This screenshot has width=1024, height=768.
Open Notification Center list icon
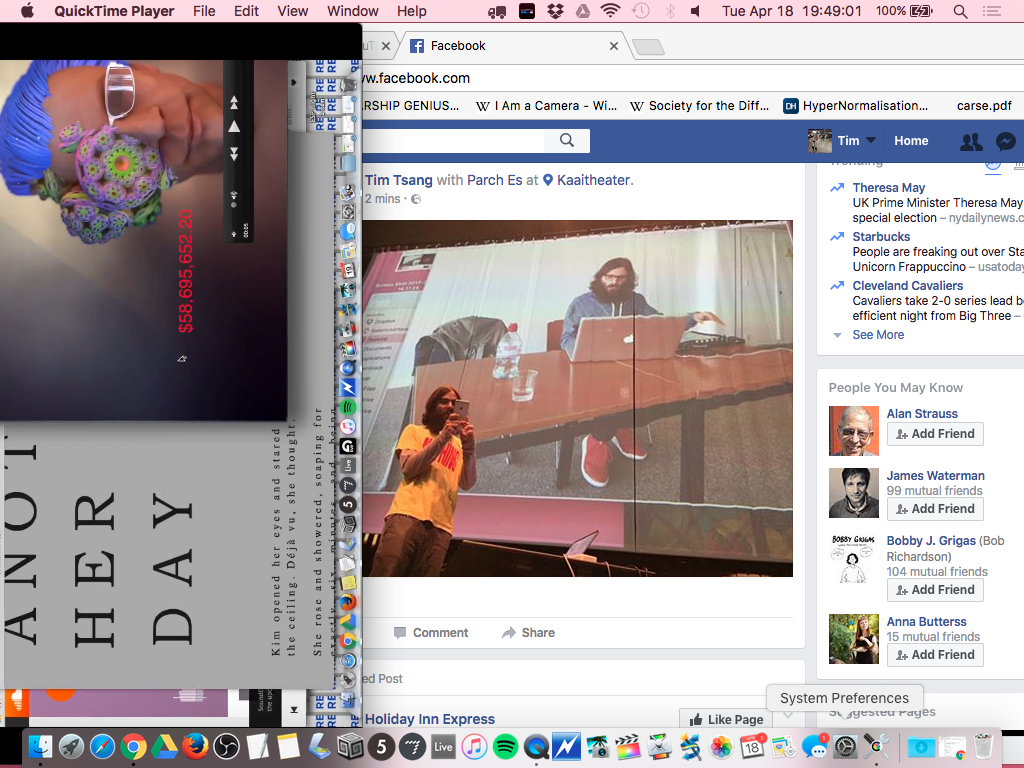[992, 11]
